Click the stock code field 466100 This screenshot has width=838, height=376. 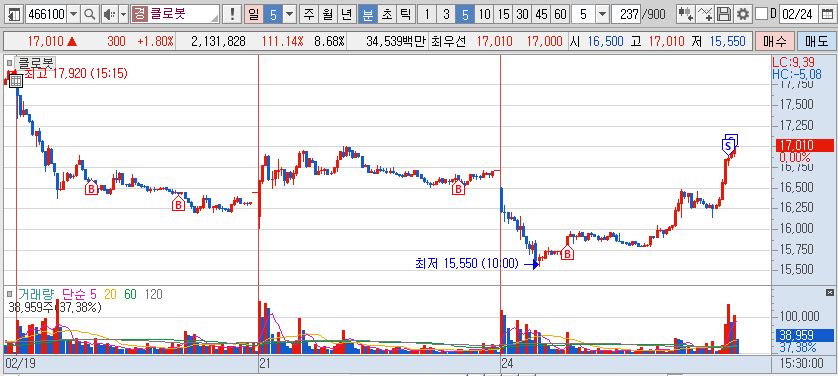coord(46,14)
